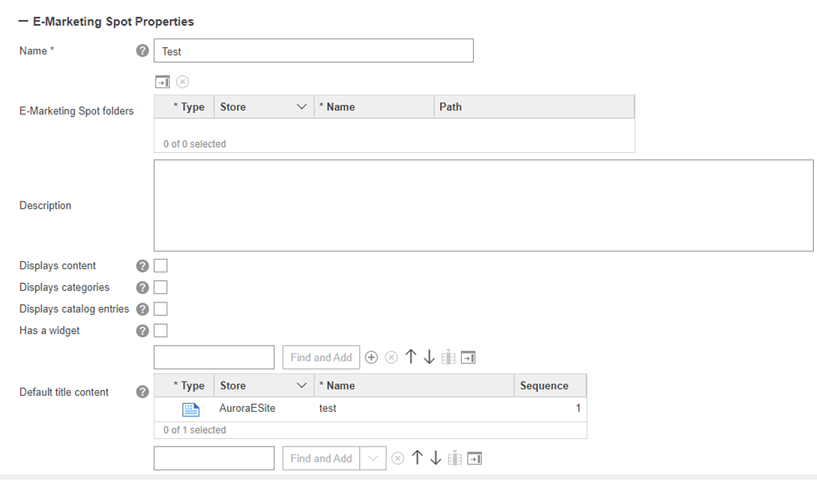Image resolution: width=817 pixels, height=480 pixels.
Task: Click the move up arrow above Default title content
Action: tap(410, 358)
